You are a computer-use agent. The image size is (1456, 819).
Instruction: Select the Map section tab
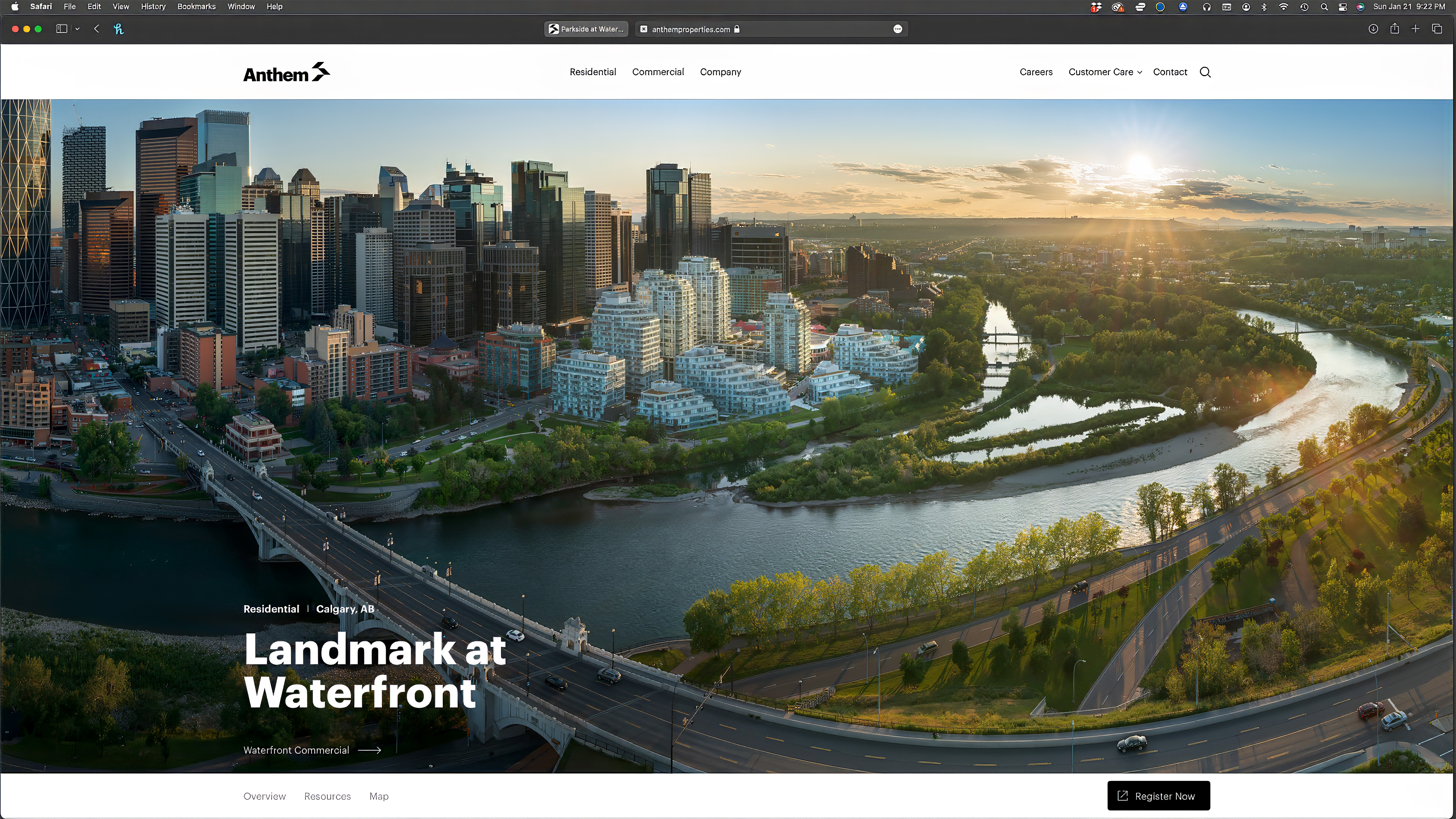coord(379,796)
